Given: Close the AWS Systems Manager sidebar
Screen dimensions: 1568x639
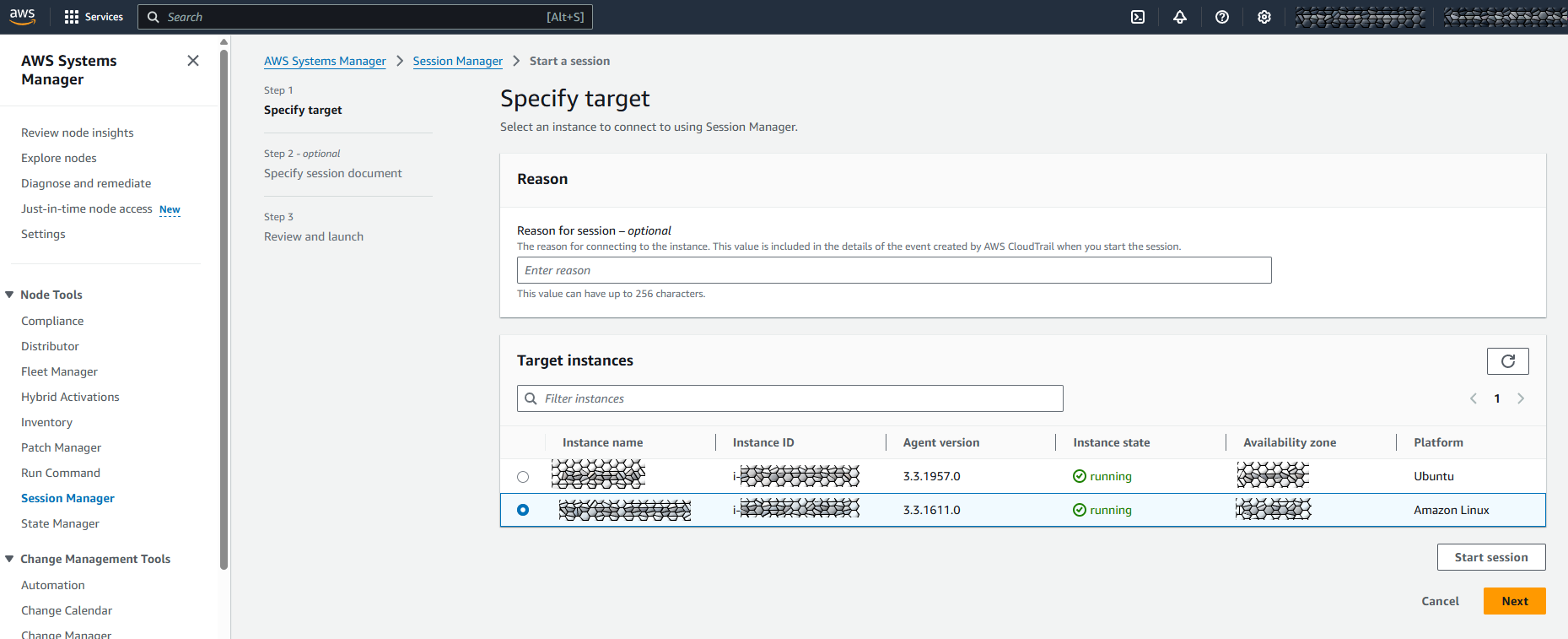Looking at the screenshot, I should pyautogui.click(x=193, y=61).
